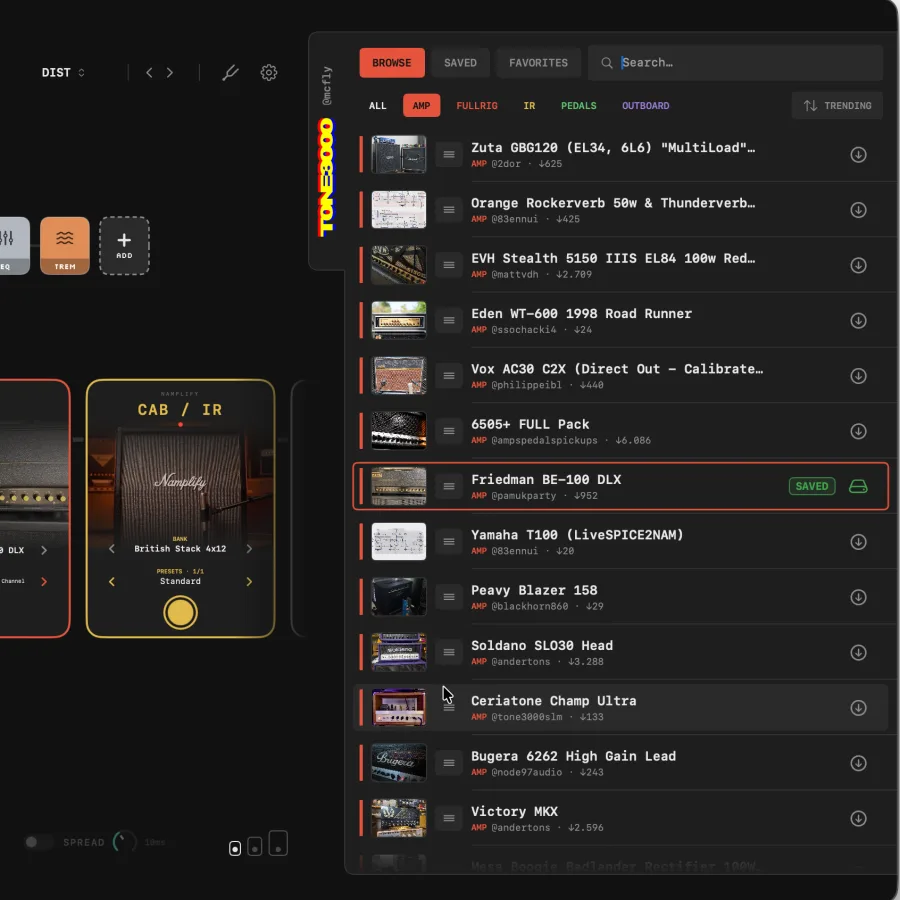The width and height of the screenshot is (900, 900).
Task: Open Victory MKX list menu icon
Action: [x=449, y=818]
